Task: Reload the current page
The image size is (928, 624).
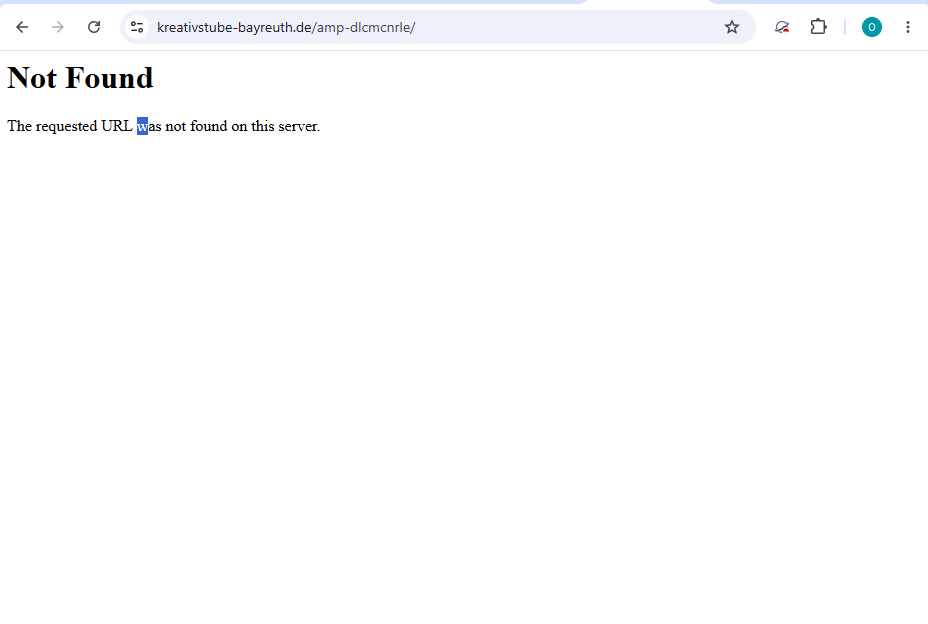Action: 94,27
